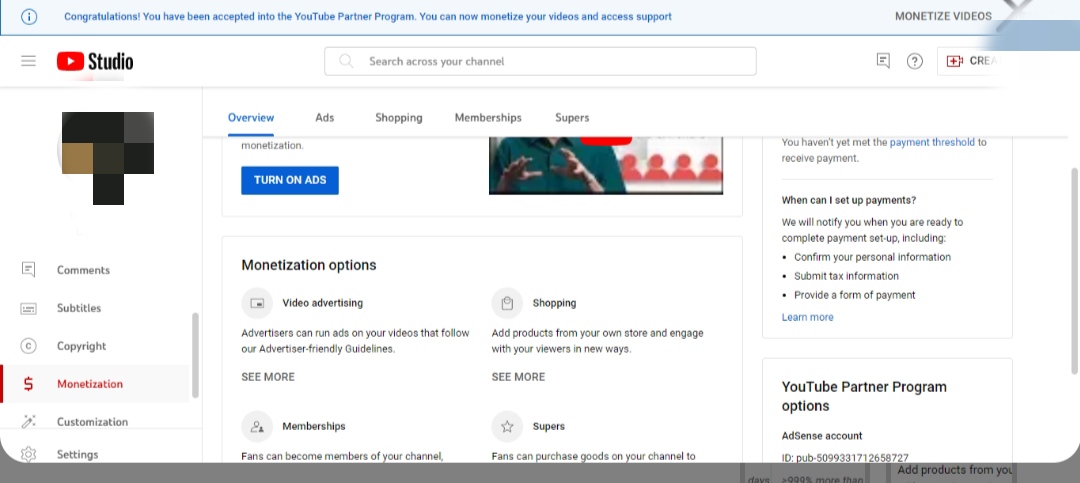Click the AdSense account ID text
1080x483 pixels.
click(x=845, y=458)
